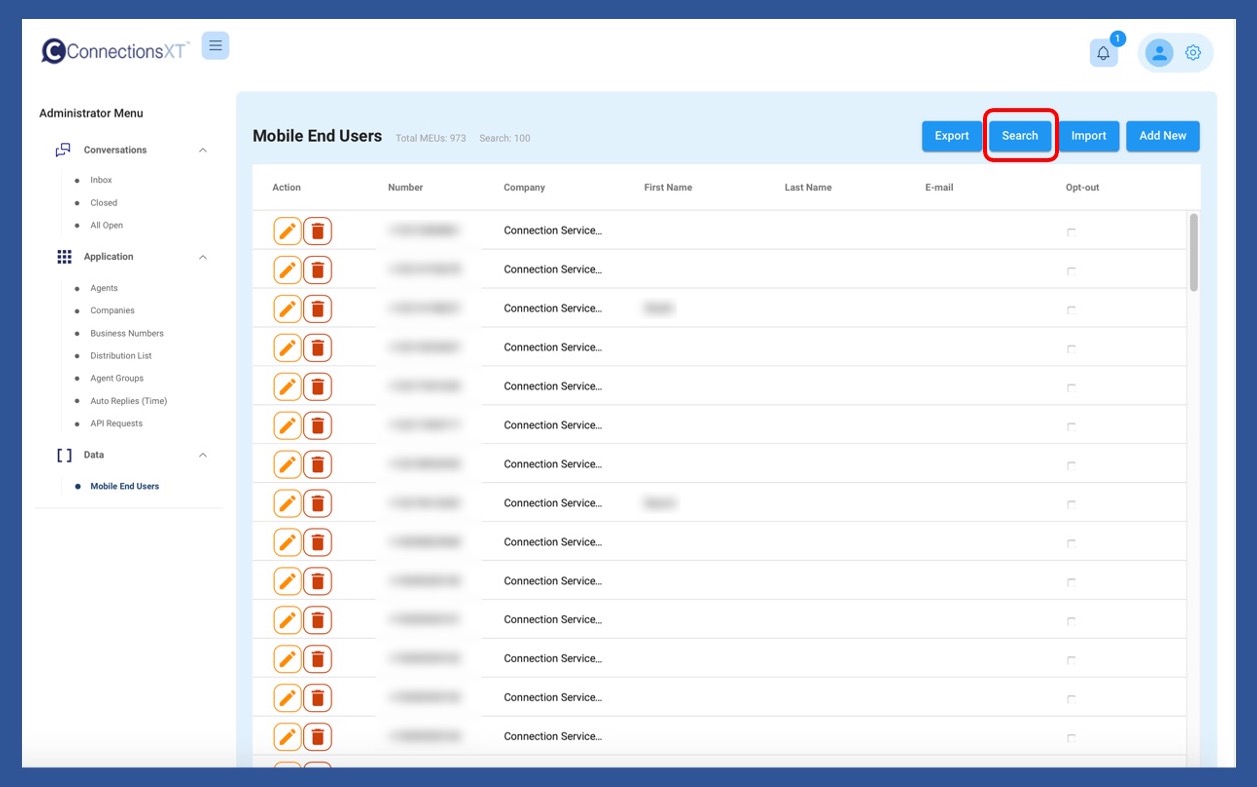Open the settings gear icon
This screenshot has height=787, width=1257.
1193,53
